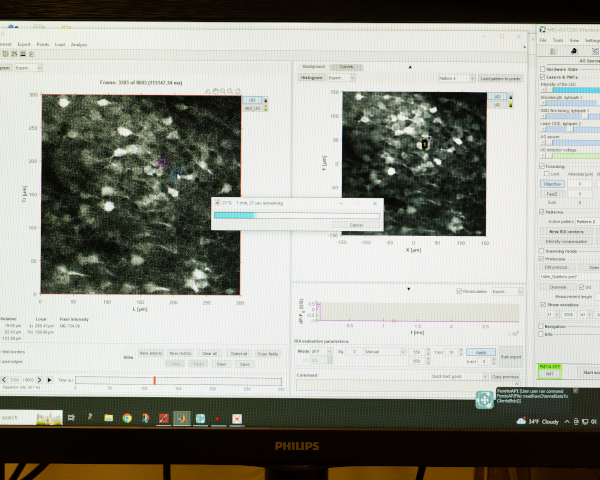Viewport: 600px width, 480px height.
Task: Toggle the Info checkbox
Action: [x=541, y=334]
